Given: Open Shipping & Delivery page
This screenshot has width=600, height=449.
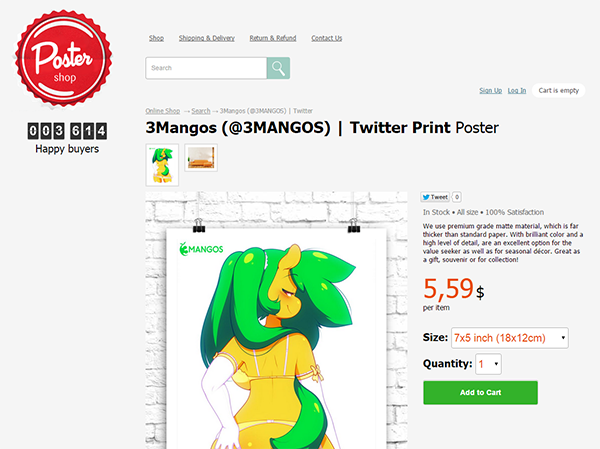Looking at the screenshot, I should 207,38.
